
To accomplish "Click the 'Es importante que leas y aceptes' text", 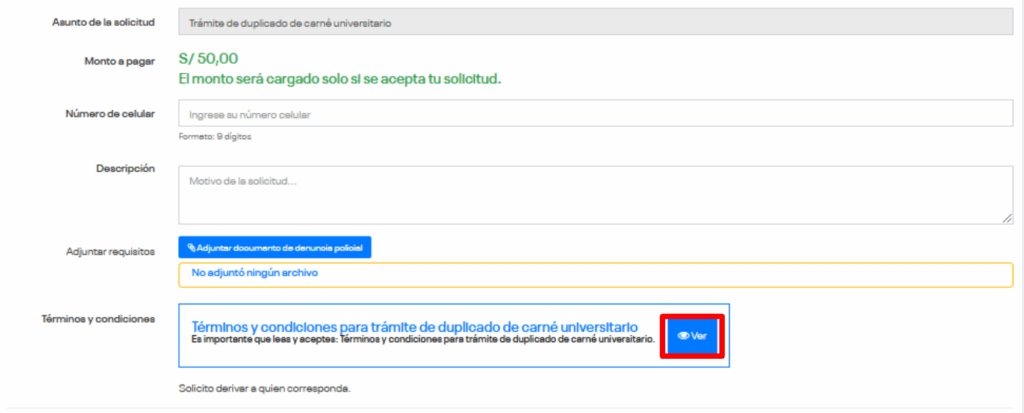I will (423, 340).
